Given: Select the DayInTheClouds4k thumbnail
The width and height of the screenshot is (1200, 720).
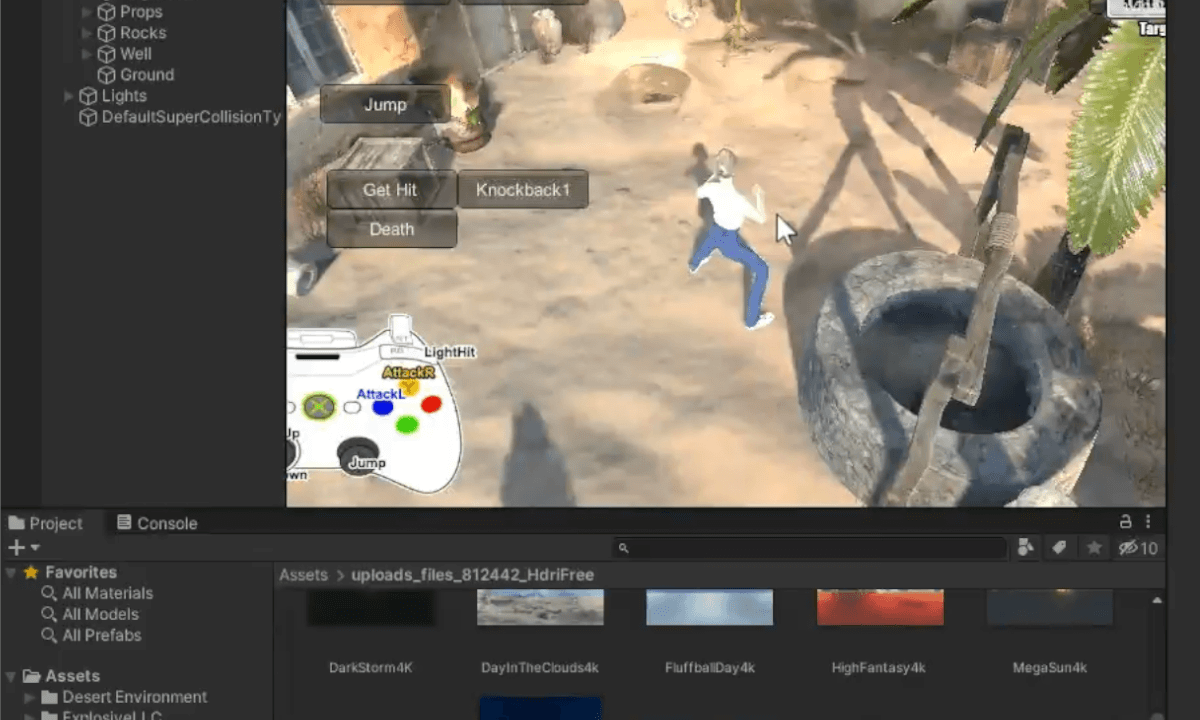Looking at the screenshot, I should click(540, 605).
